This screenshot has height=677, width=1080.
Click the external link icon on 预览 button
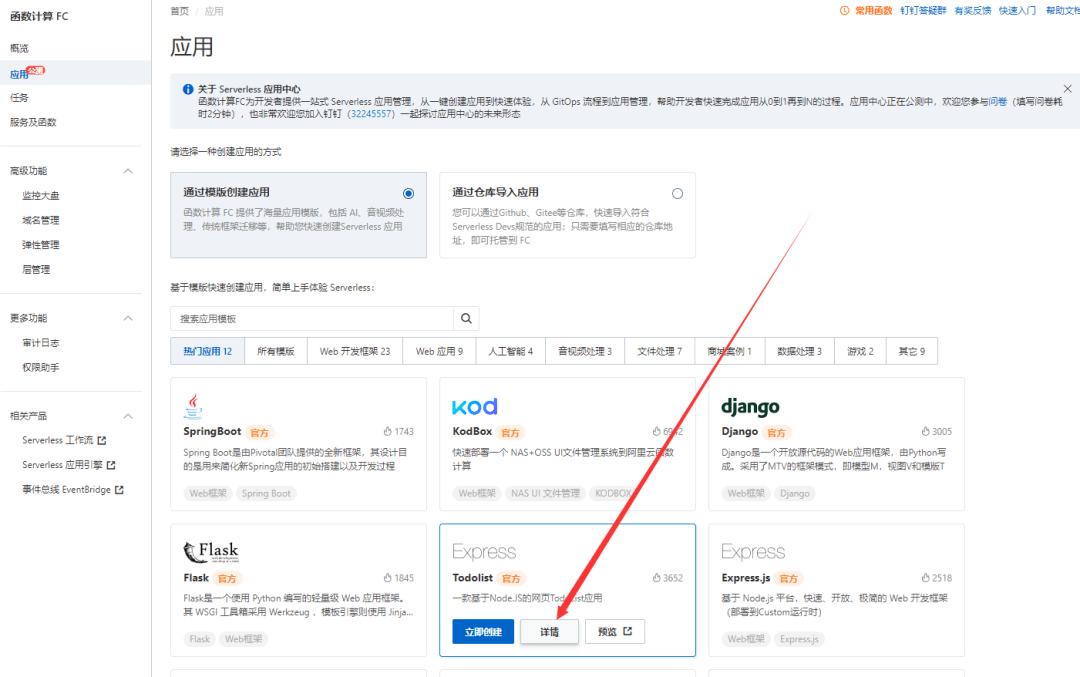(x=627, y=631)
